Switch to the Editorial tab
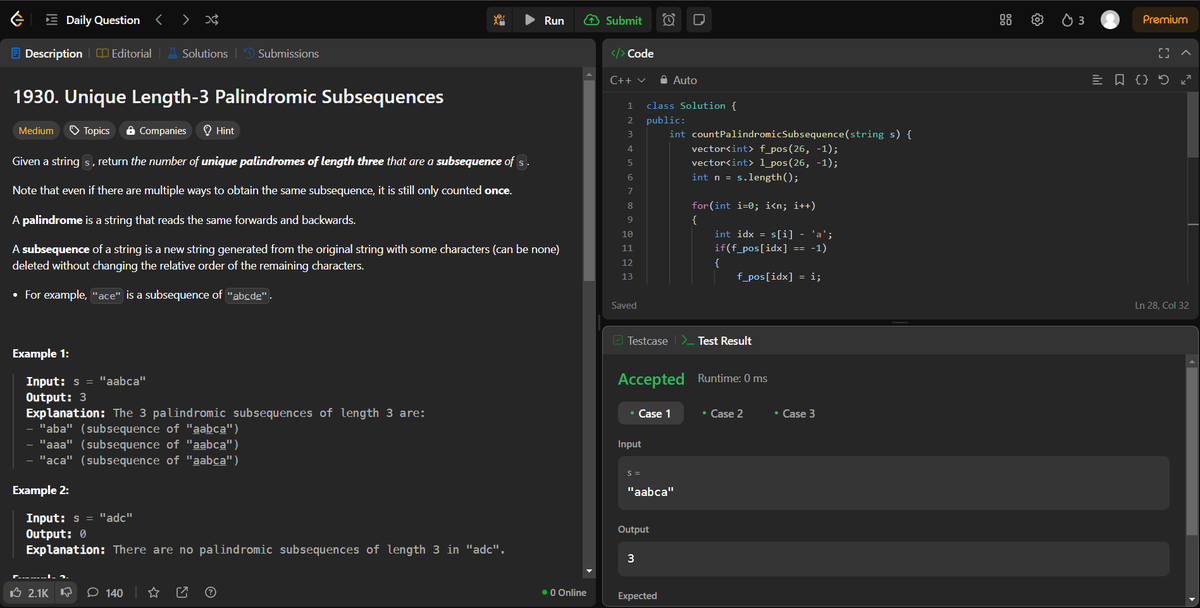This screenshot has height=608, width=1200. (123, 53)
